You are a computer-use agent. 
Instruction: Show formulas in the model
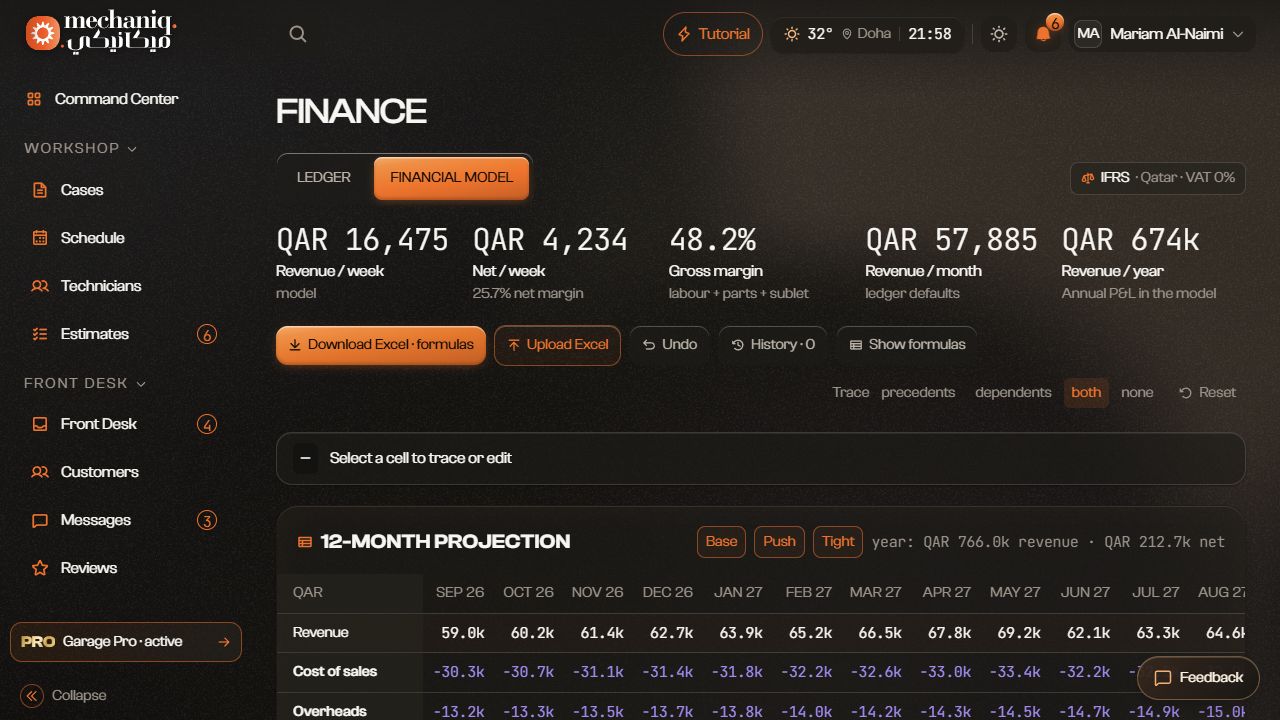pos(907,345)
